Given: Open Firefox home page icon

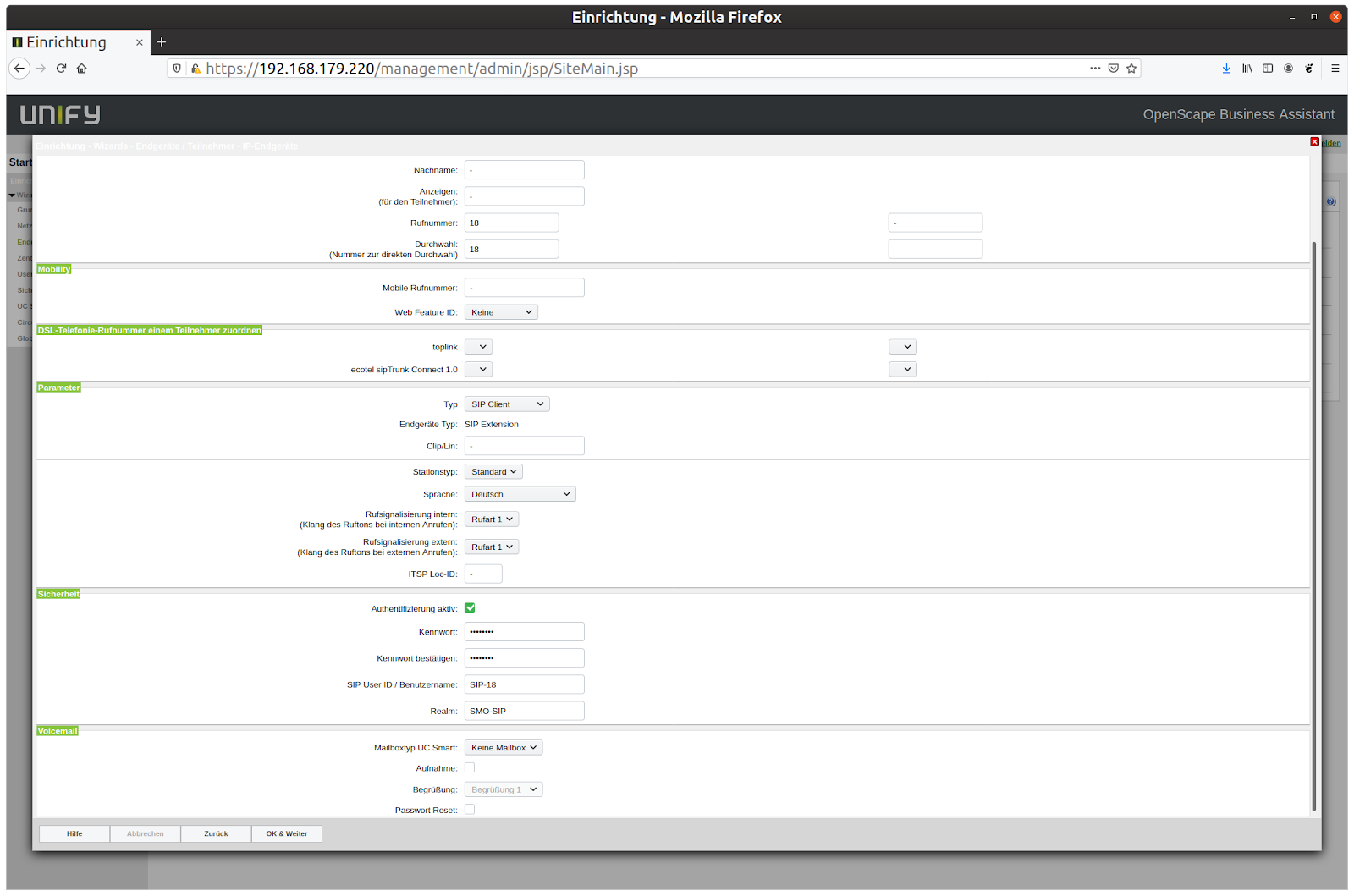Looking at the screenshot, I should tap(82, 69).
